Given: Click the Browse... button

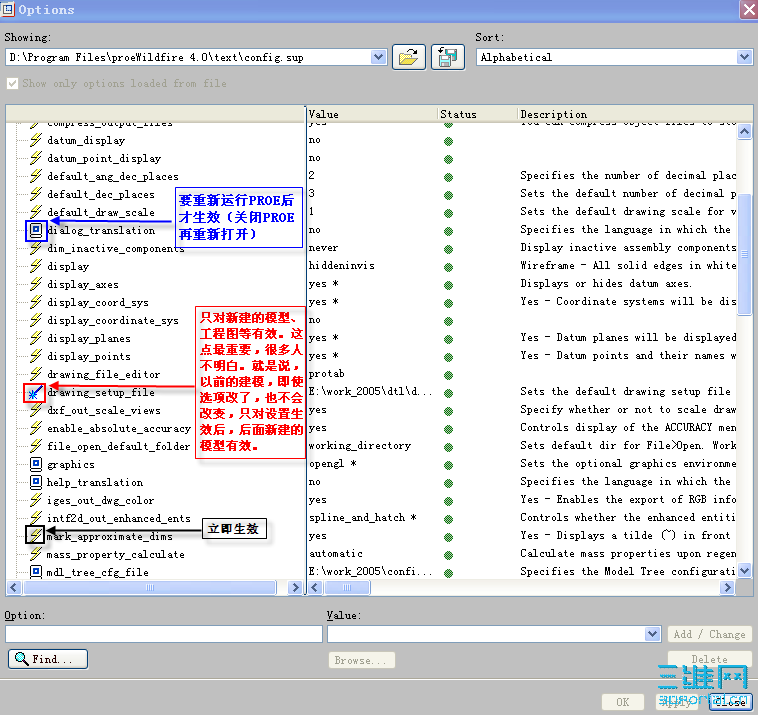Looking at the screenshot, I should (x=361, y=660).
